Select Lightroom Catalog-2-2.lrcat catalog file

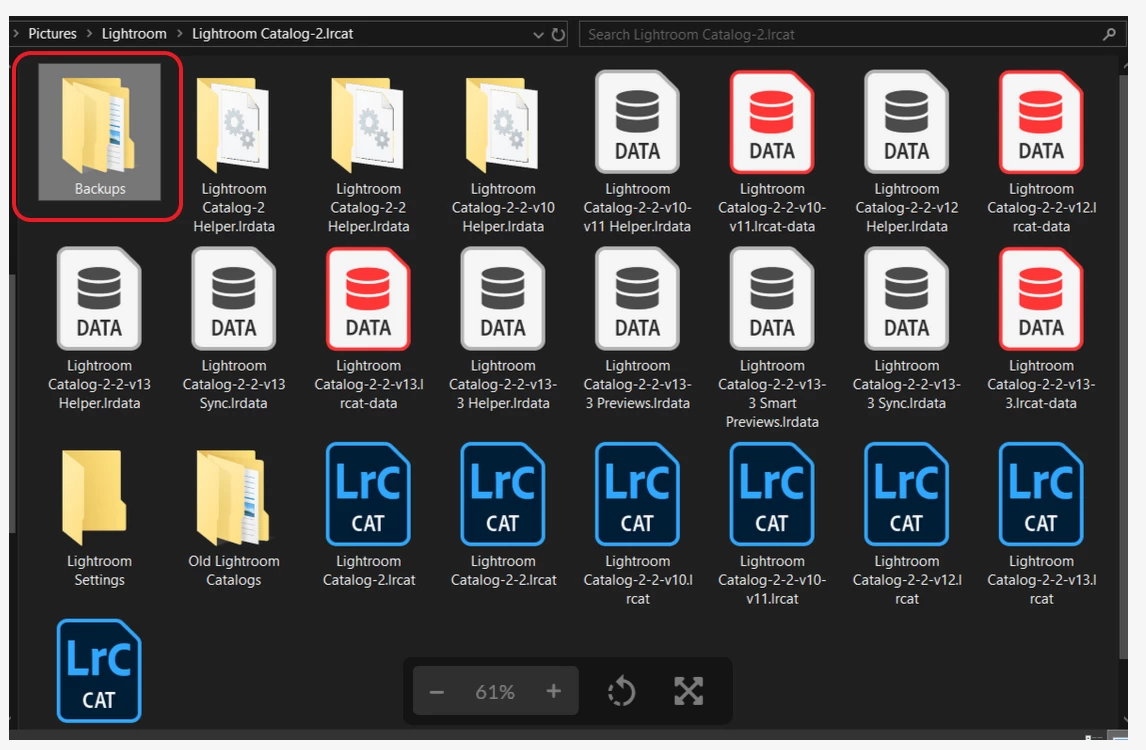click(503, 515)
